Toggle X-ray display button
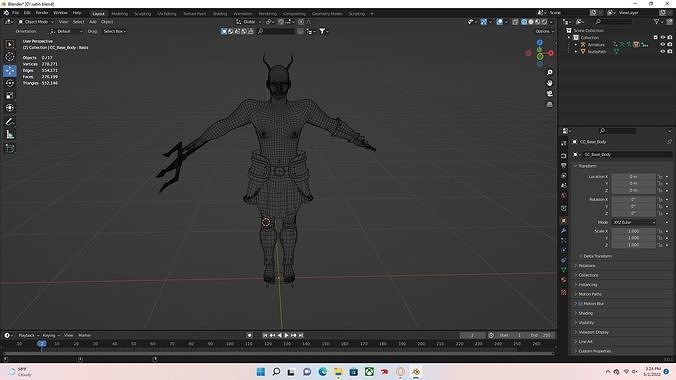Viewport: 676px width, 380px height. point(515,22)
